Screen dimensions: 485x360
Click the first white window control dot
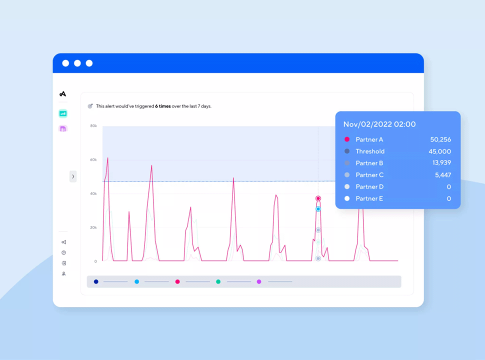click(66, 63)
